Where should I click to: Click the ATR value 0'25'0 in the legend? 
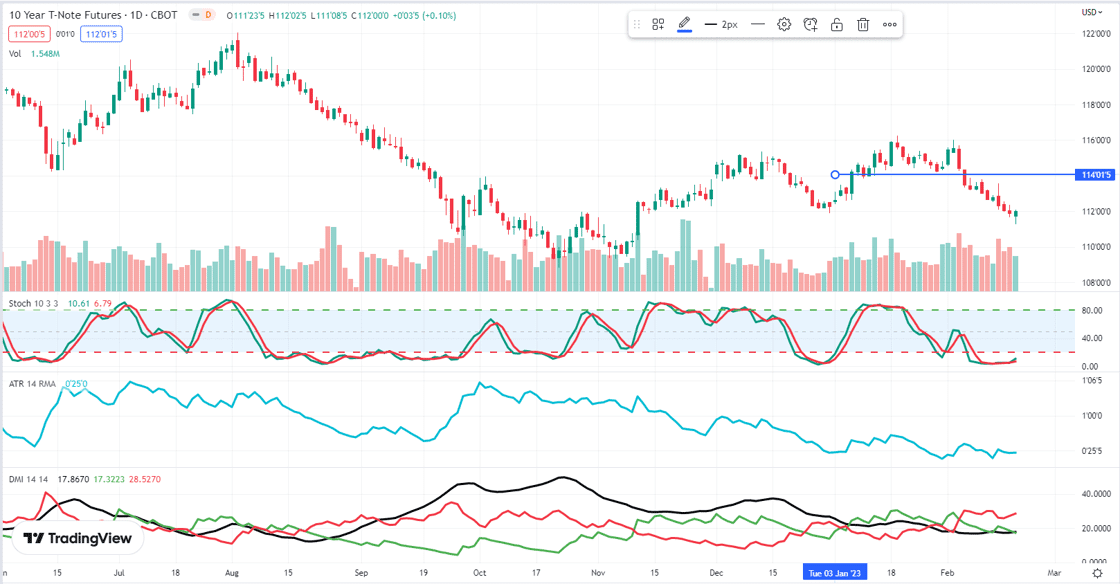click(76, 384)
